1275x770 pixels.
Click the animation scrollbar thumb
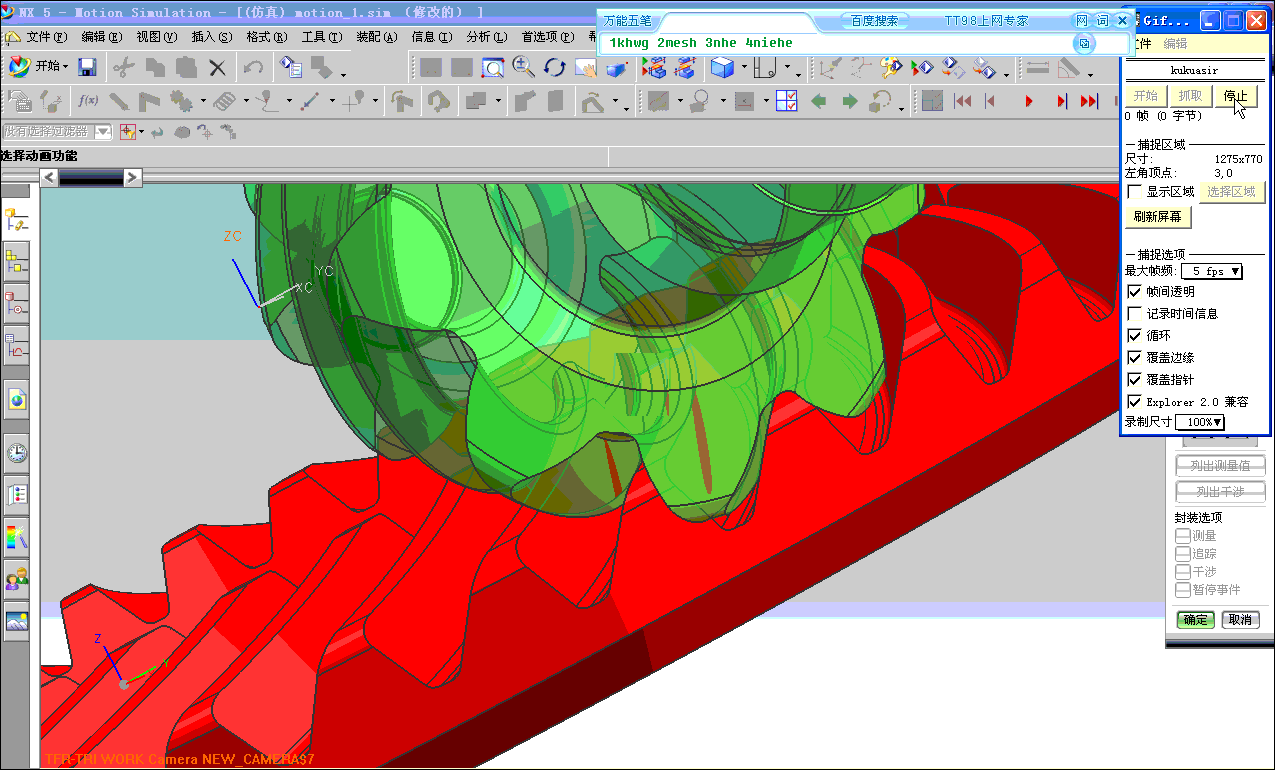click(x=91, y=178)
